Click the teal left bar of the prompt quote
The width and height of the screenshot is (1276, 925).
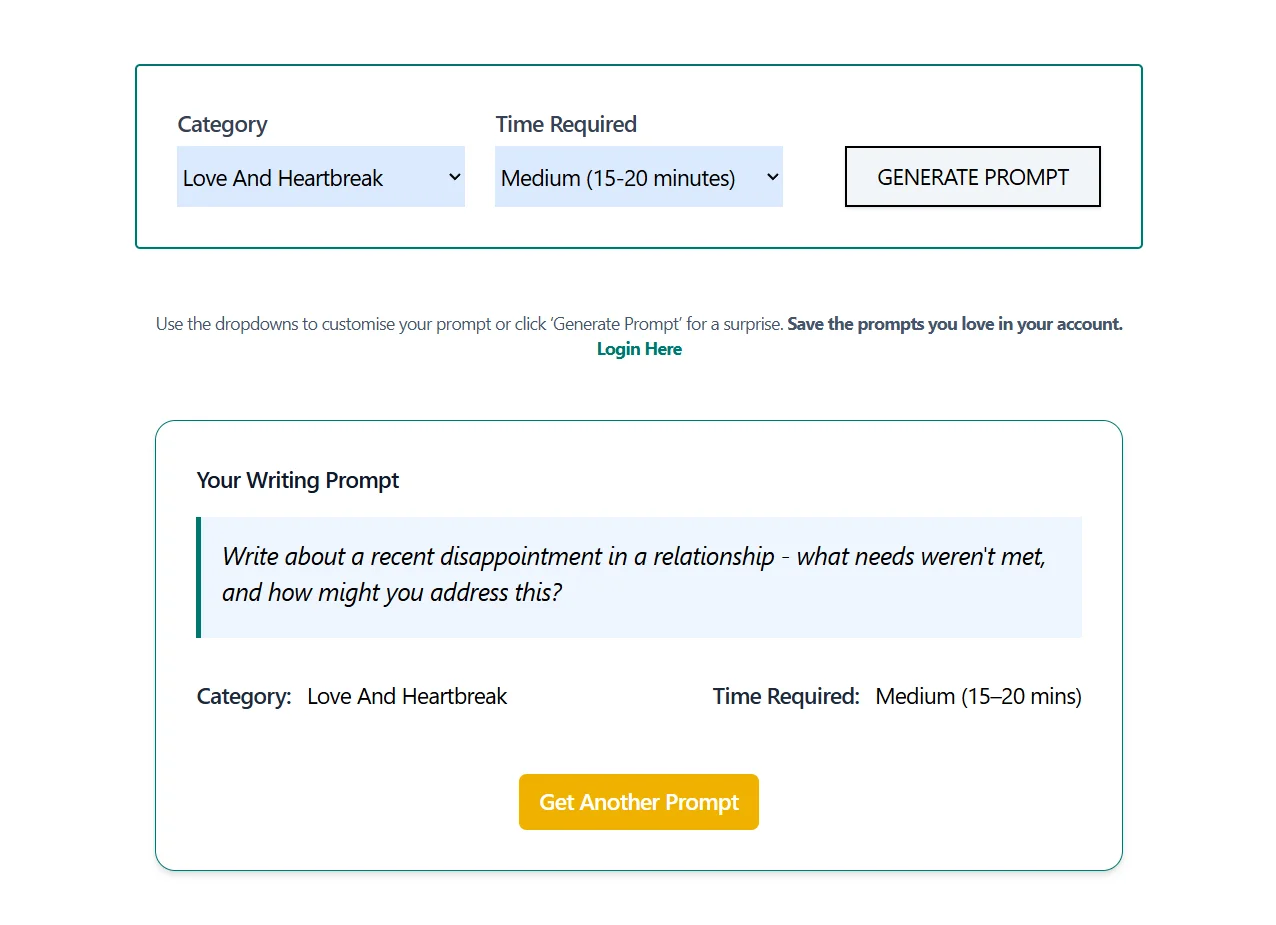[199, 577]
